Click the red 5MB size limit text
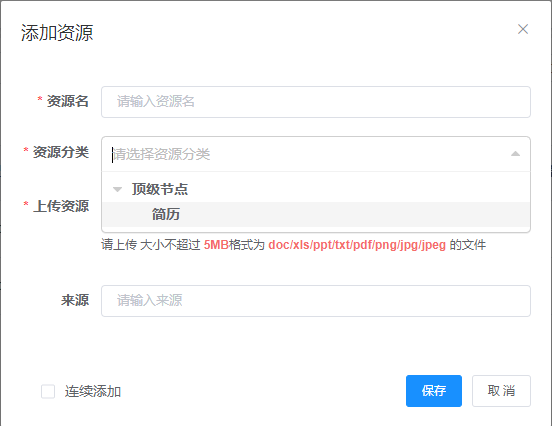552x426 pixels. coord(216,245)
